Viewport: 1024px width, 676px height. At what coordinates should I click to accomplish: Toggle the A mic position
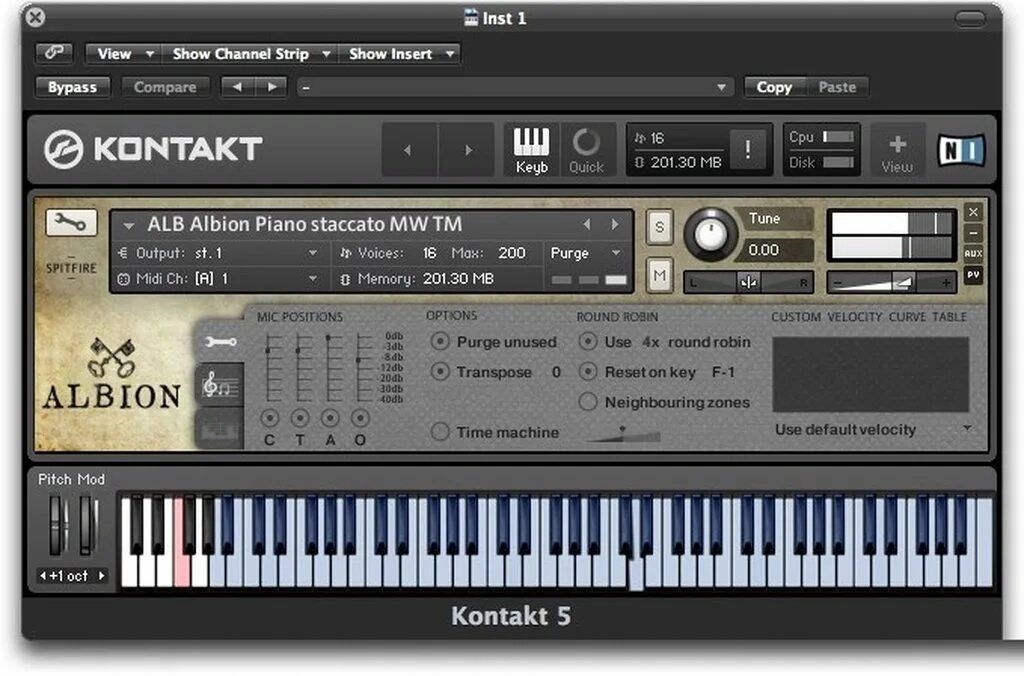click(x=330, y=417)
